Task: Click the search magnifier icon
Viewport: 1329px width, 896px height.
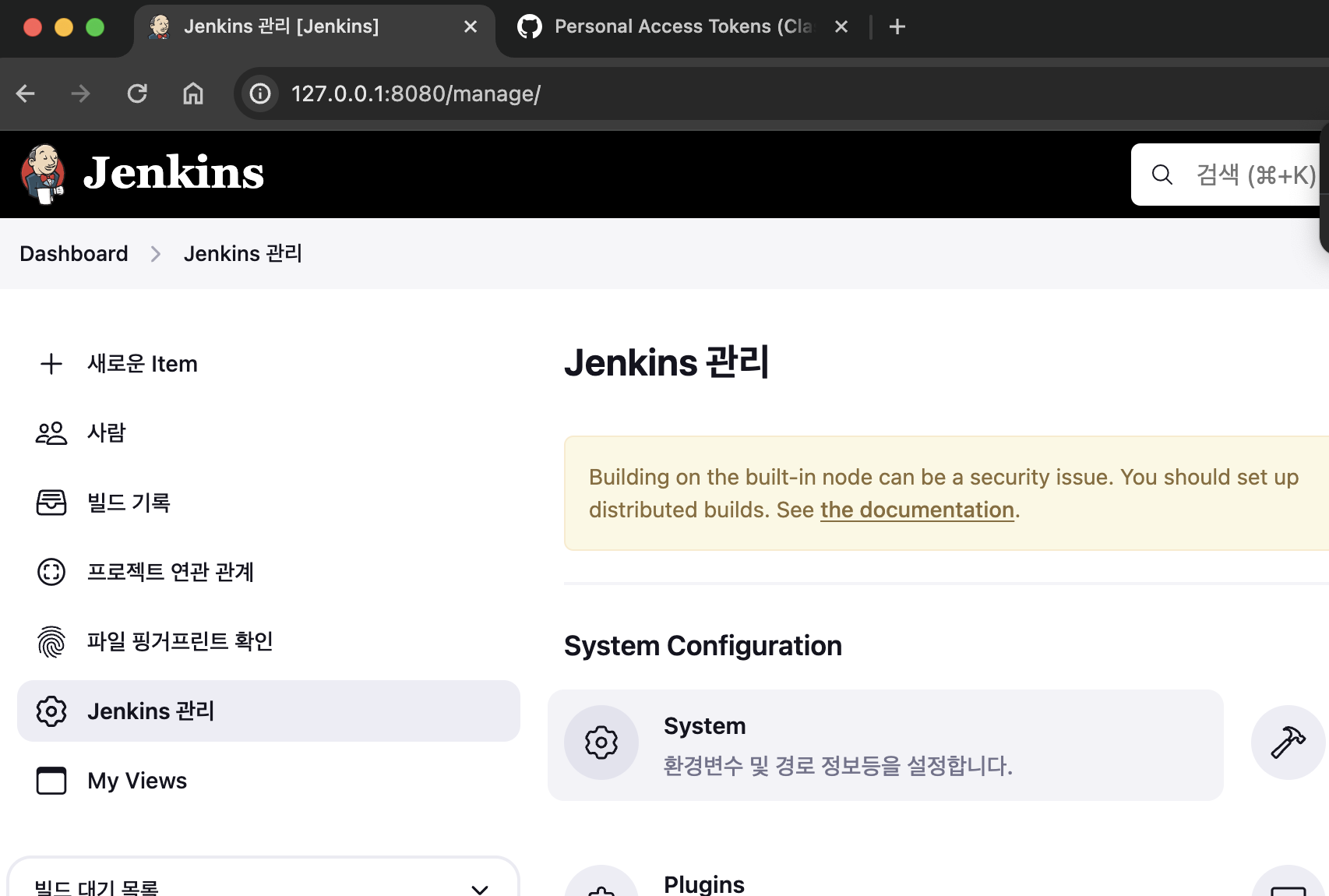Action: point(1162,175)
